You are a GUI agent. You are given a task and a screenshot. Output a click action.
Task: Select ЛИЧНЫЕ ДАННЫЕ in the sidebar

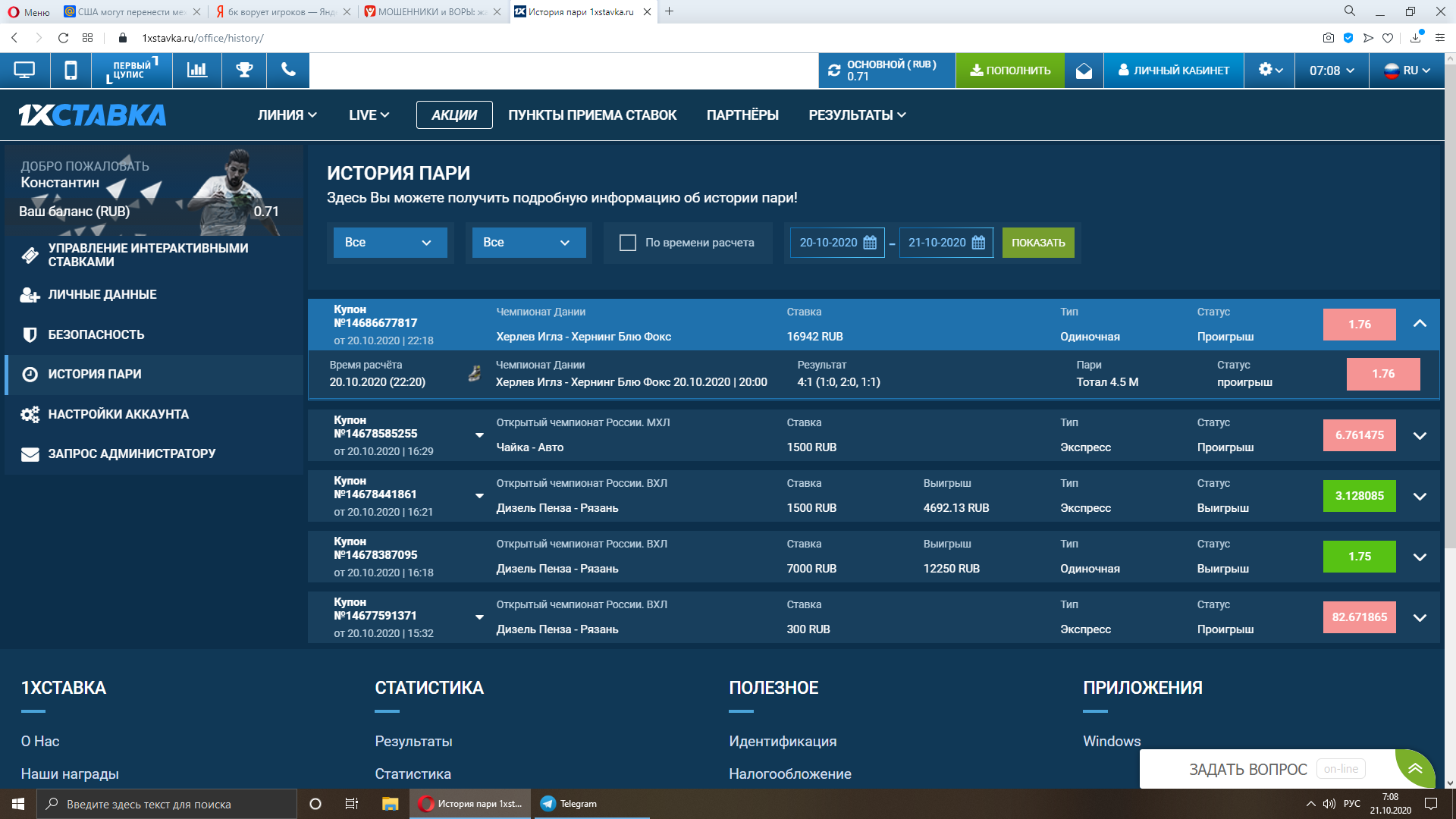click(x=102, y=295)
